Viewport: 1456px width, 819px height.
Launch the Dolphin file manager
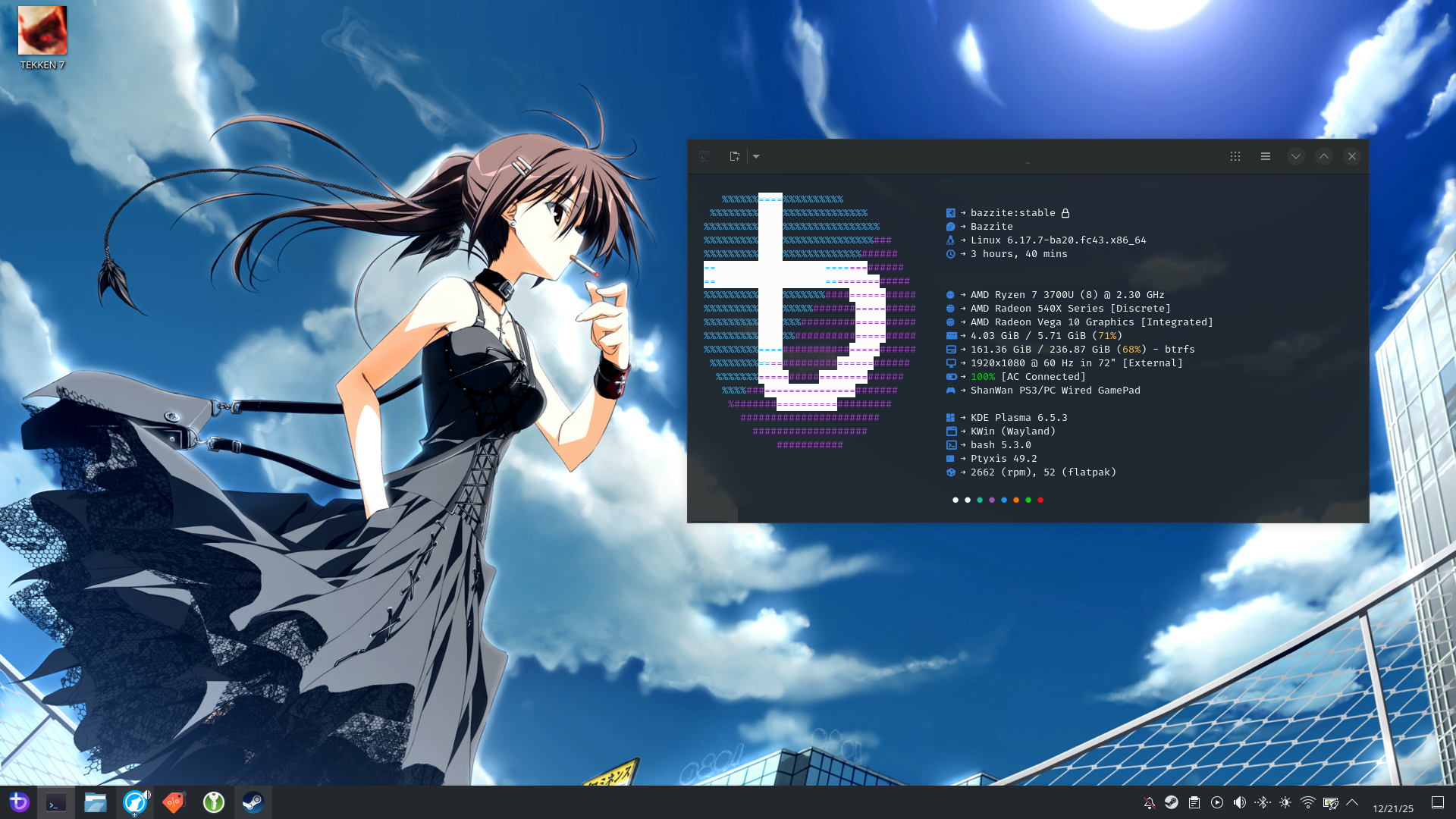point(96,802)
